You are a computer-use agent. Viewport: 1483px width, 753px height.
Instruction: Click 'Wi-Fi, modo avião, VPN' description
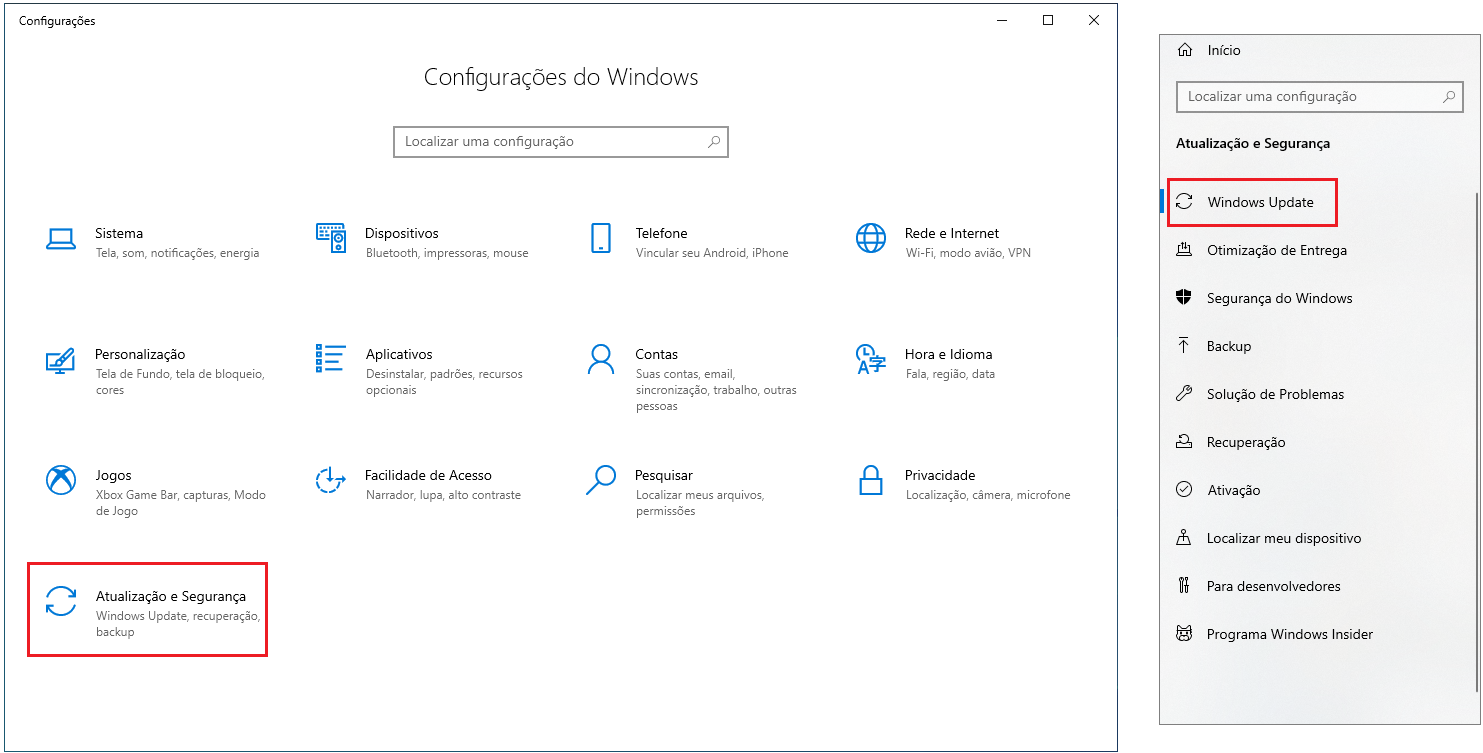[x=968, y=253]
